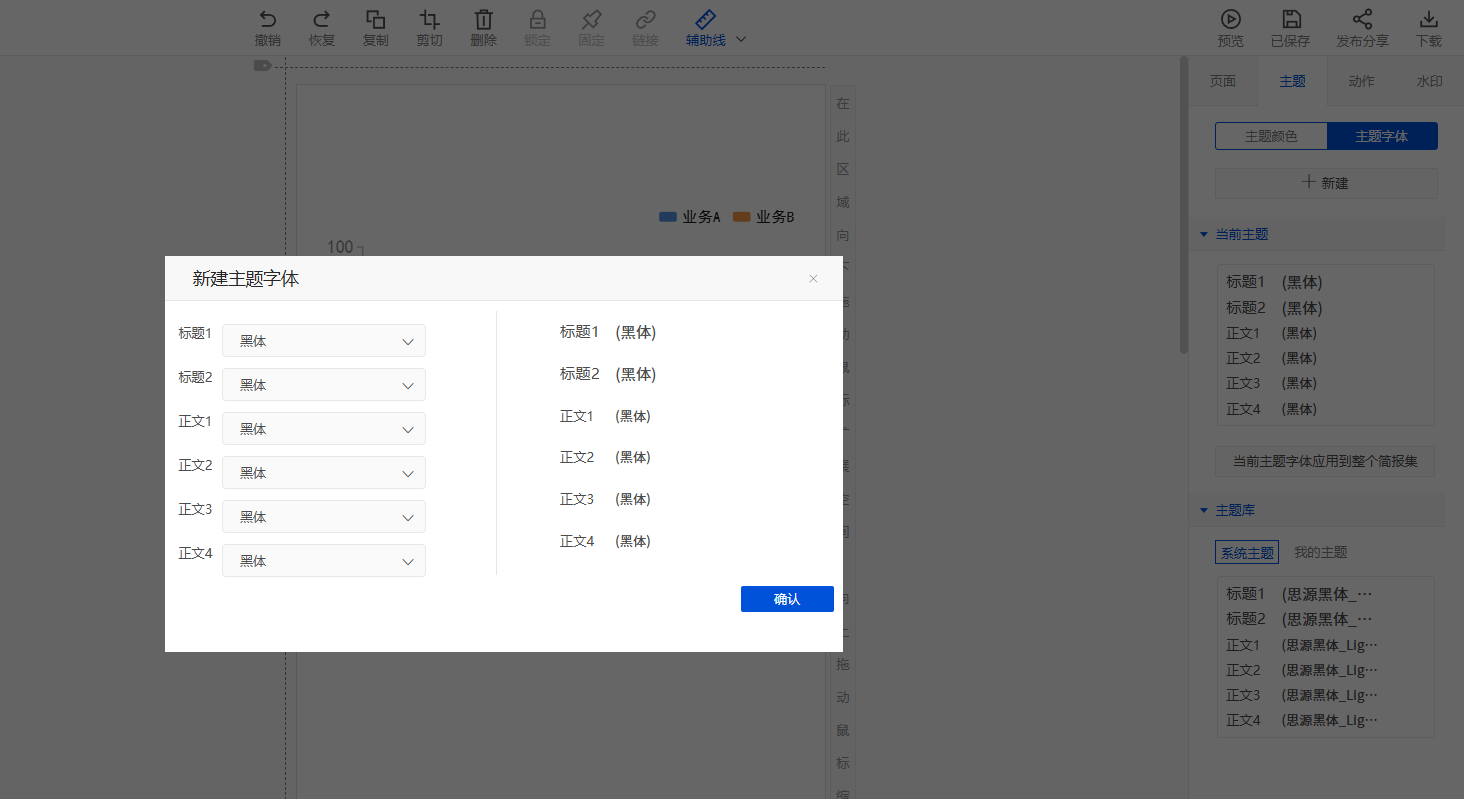Click the Crop/Cut (剪切) toolbar icon
The width and height of the screenshot is (1464, 799).
click(429, 19)
